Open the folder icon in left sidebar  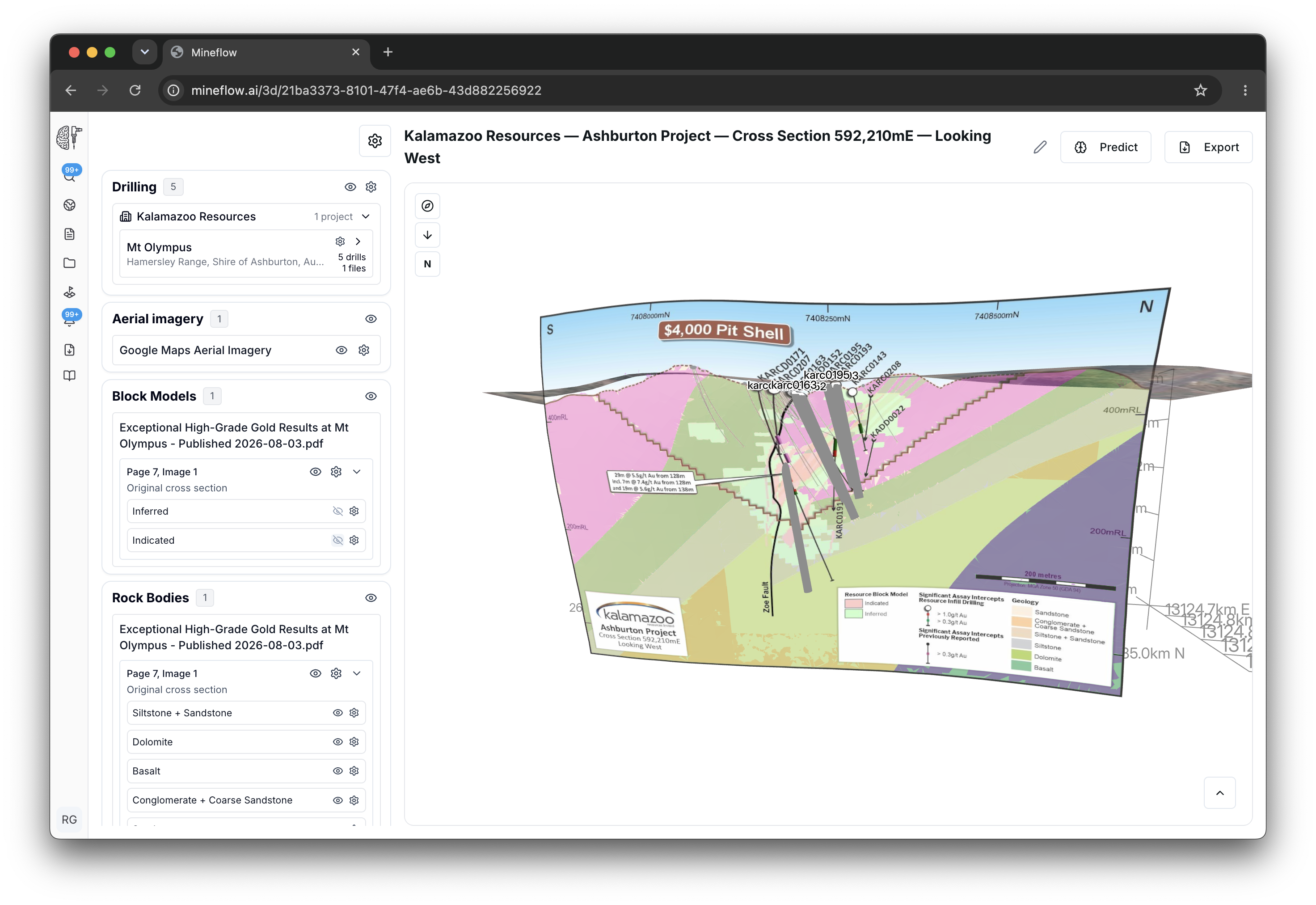click(x=69, y=263)
